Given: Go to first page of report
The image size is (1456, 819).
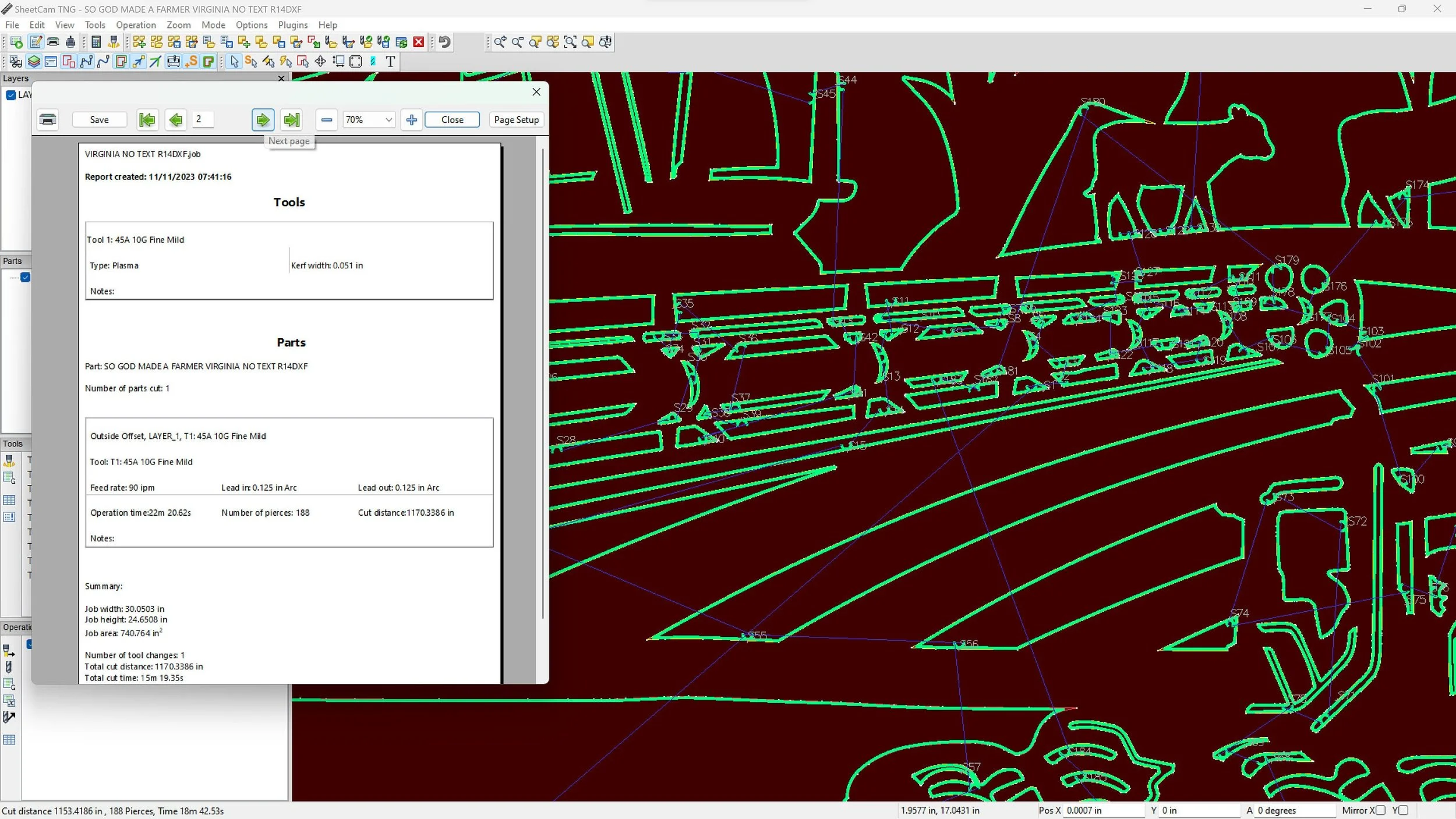Looking at the screenshot, I should [x=147, y=120].
